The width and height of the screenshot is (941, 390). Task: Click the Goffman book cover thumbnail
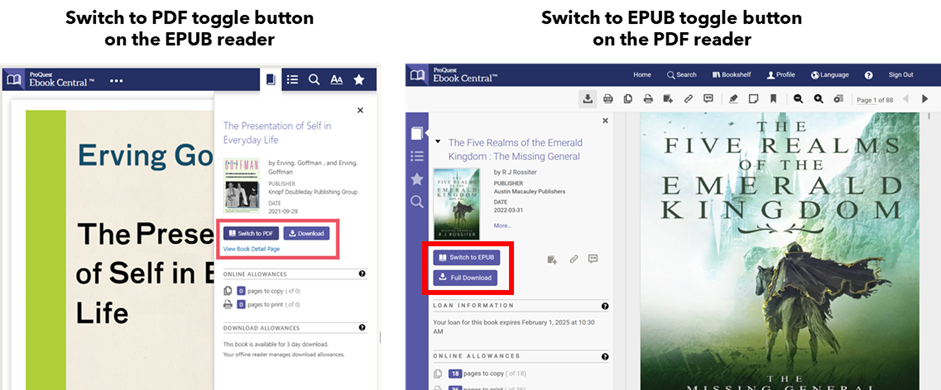pyautogui.click(x=241, y=185)
